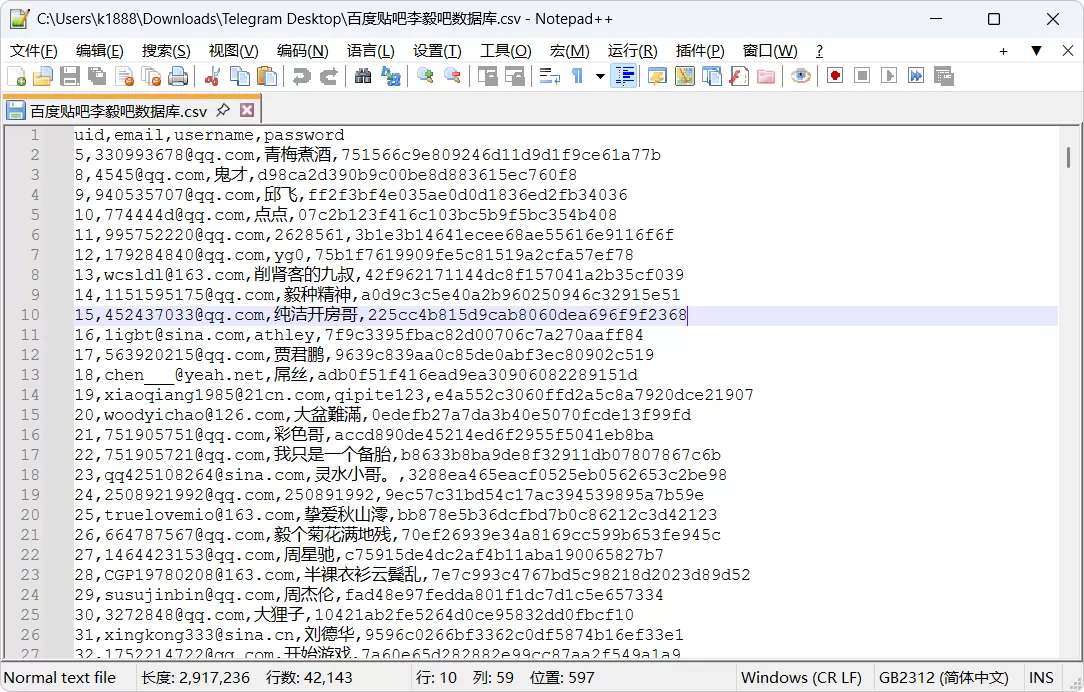Enable document monitoring with eye icon
Screen dimensions: 1084x692
tap(801, 75)
